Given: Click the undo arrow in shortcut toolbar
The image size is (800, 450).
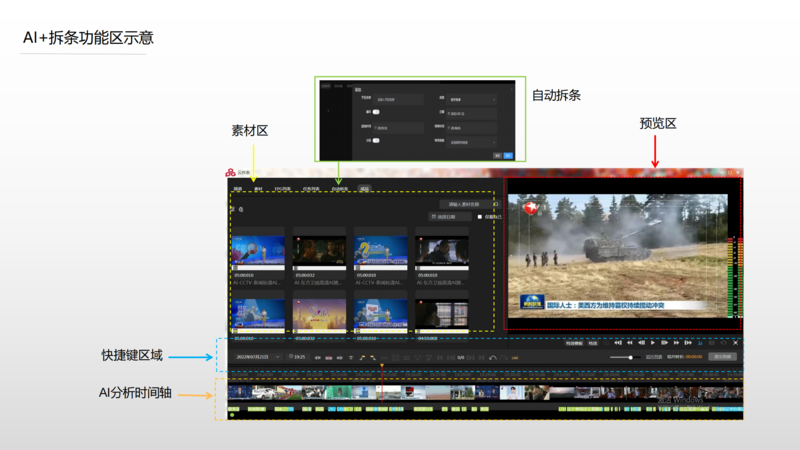Looking at the screenshot, I should pos(493,357).
